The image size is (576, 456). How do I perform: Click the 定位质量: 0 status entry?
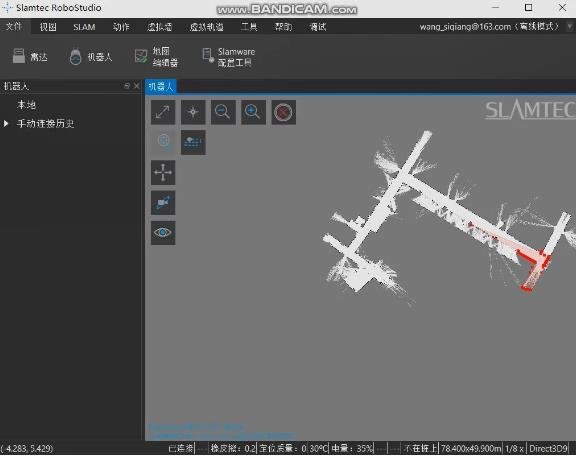(x=283, y=449)
